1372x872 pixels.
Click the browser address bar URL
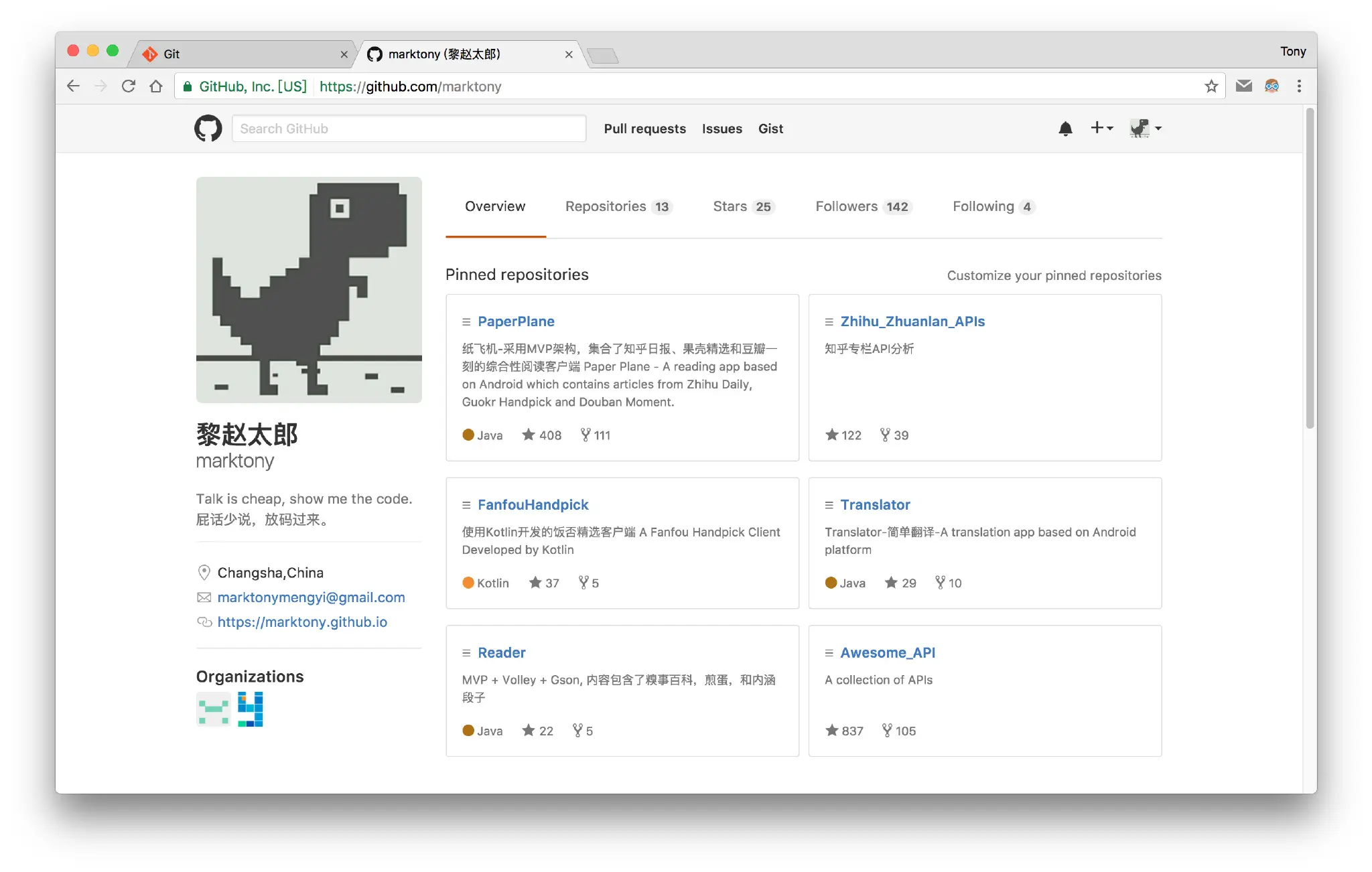click(410, 86)
